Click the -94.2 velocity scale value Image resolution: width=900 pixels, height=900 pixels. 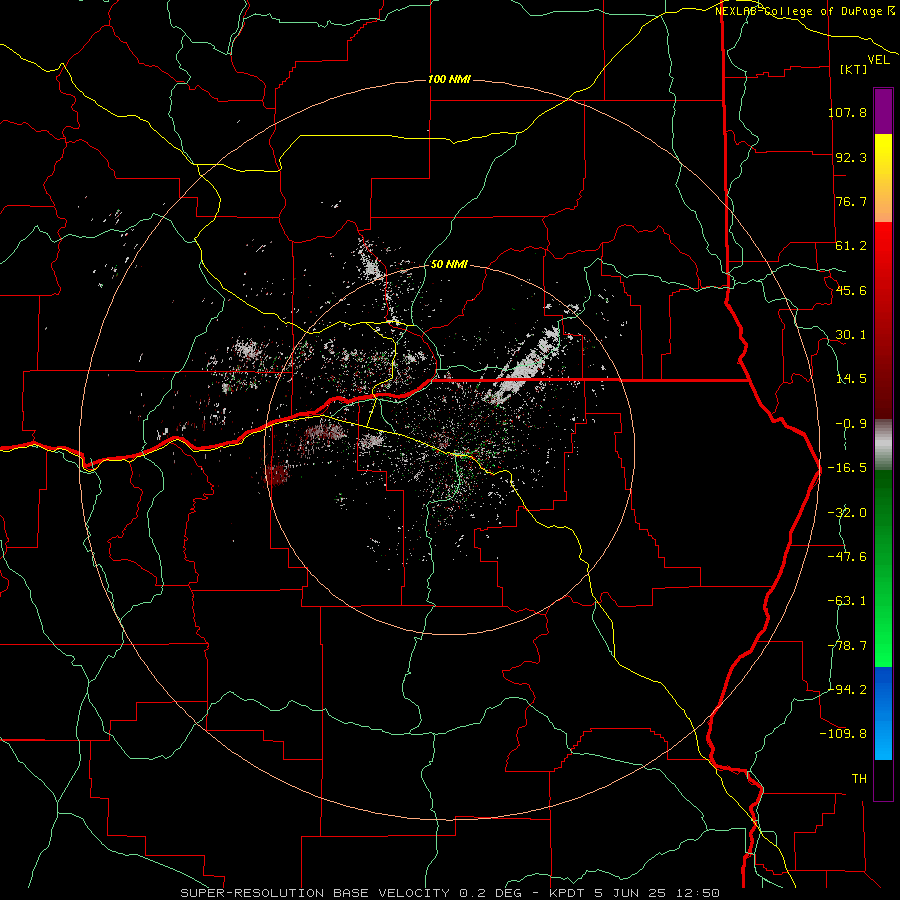(x=847, y=689)
